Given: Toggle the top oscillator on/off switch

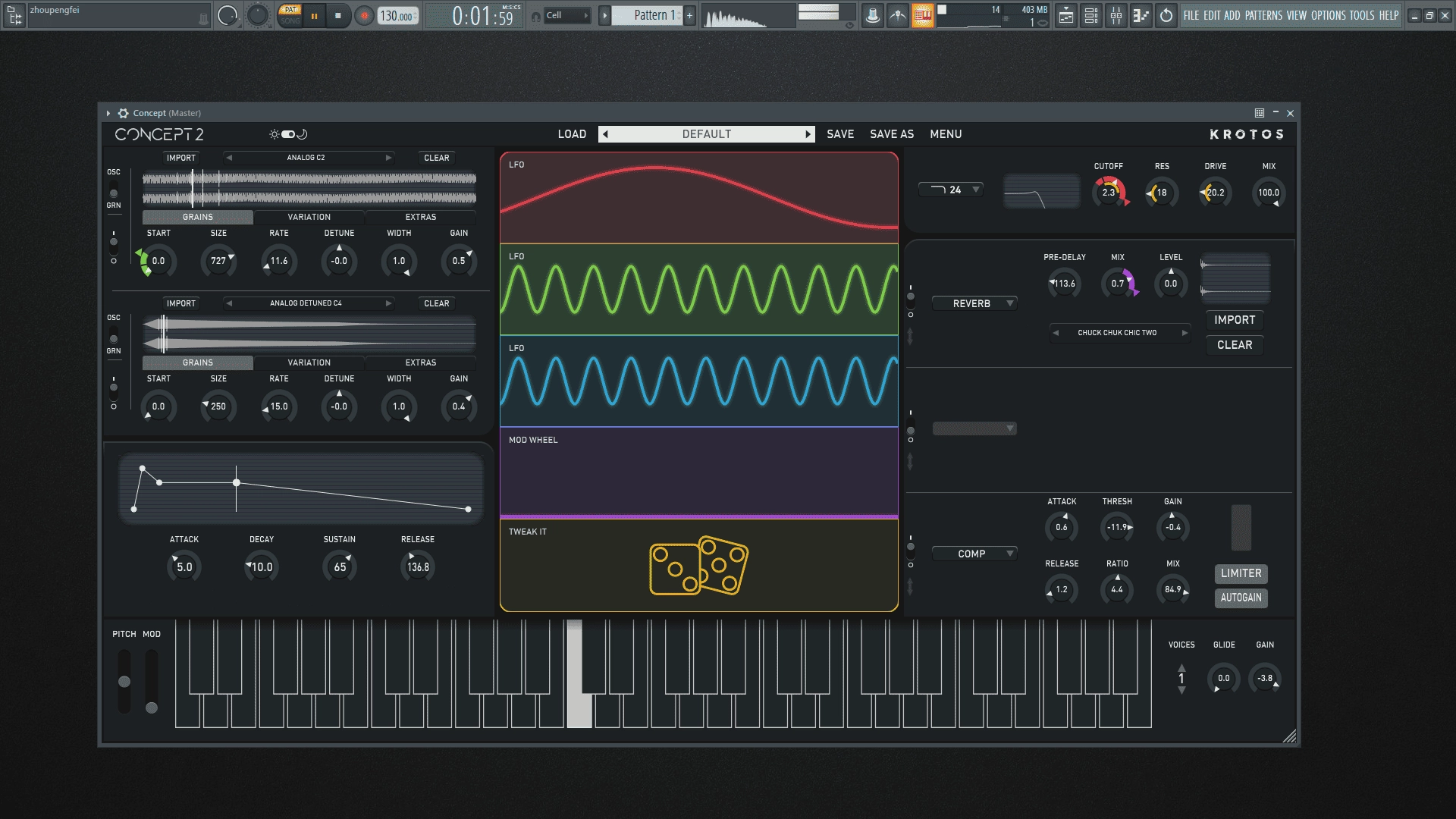Looking at the screenshot, I should coord(114,246).
